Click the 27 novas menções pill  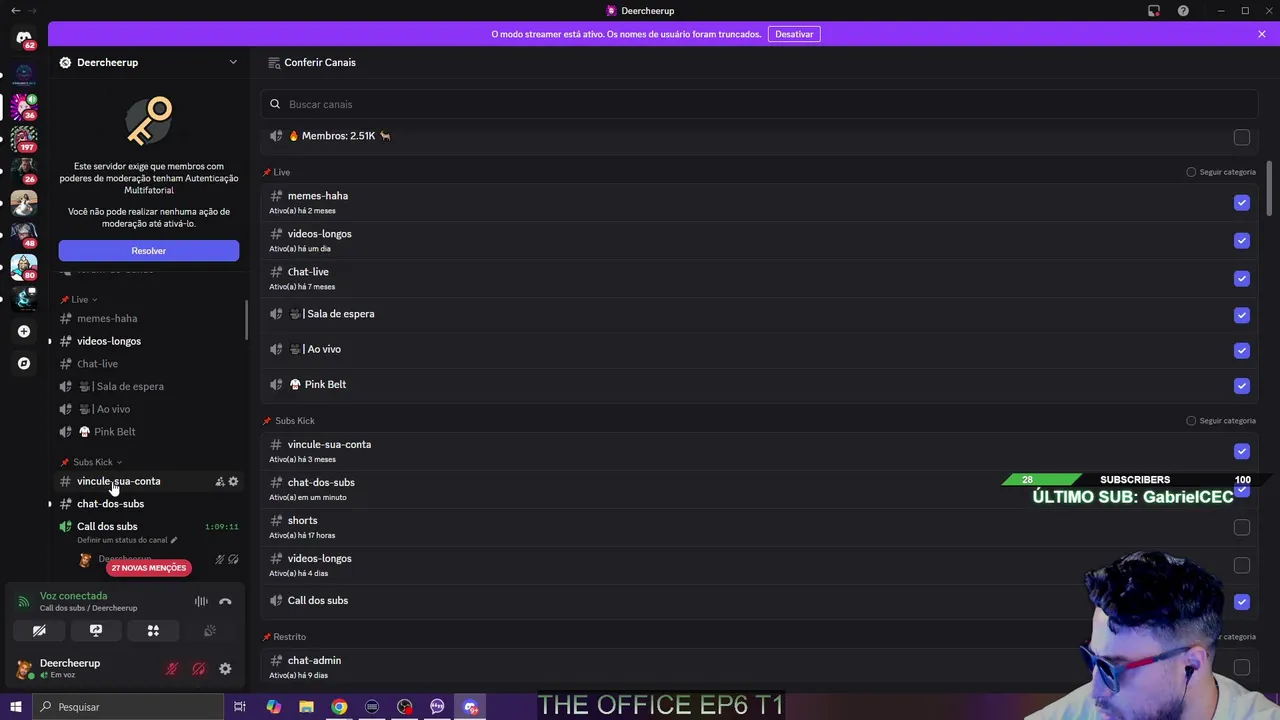(148, 568)
